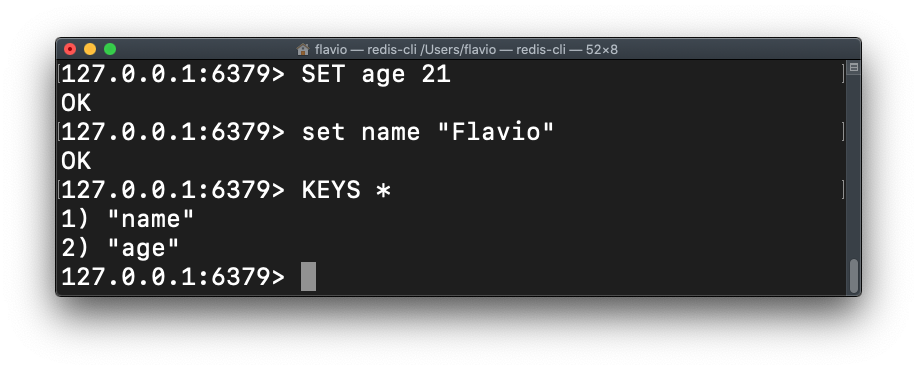Click the "KEYS *" command text
The image size is (917, 370).
point(346,191)
